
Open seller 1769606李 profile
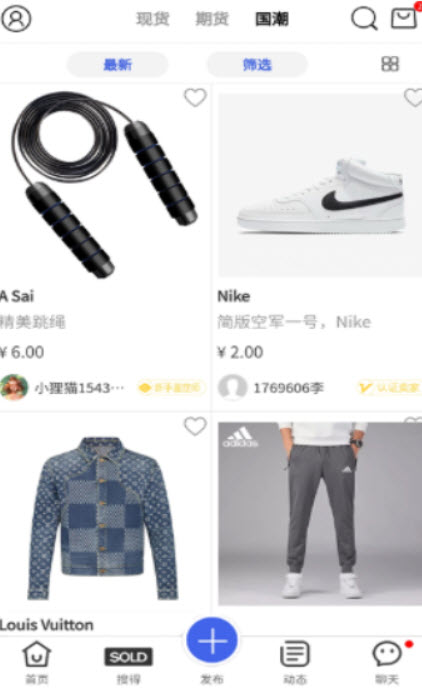tap(270, 388)
